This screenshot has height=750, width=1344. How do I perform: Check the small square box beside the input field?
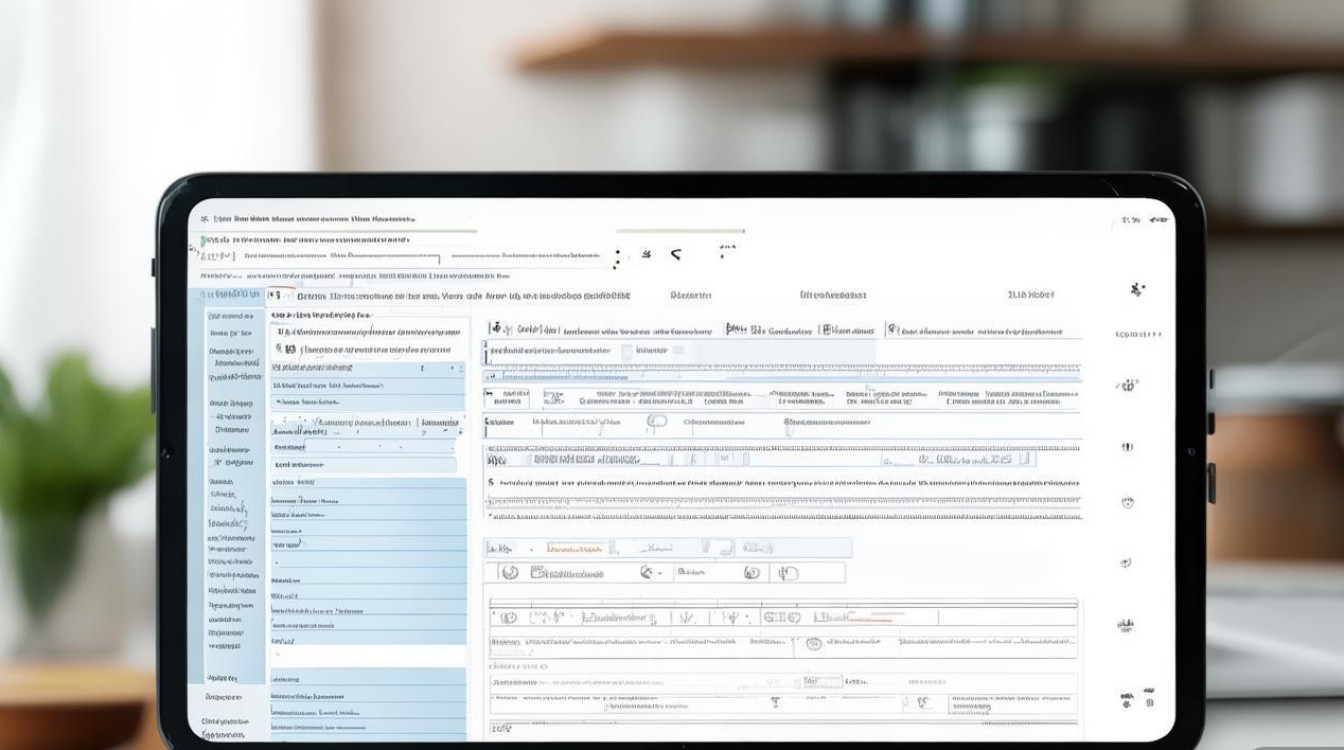pyautogui.click(x=627, y=351)
